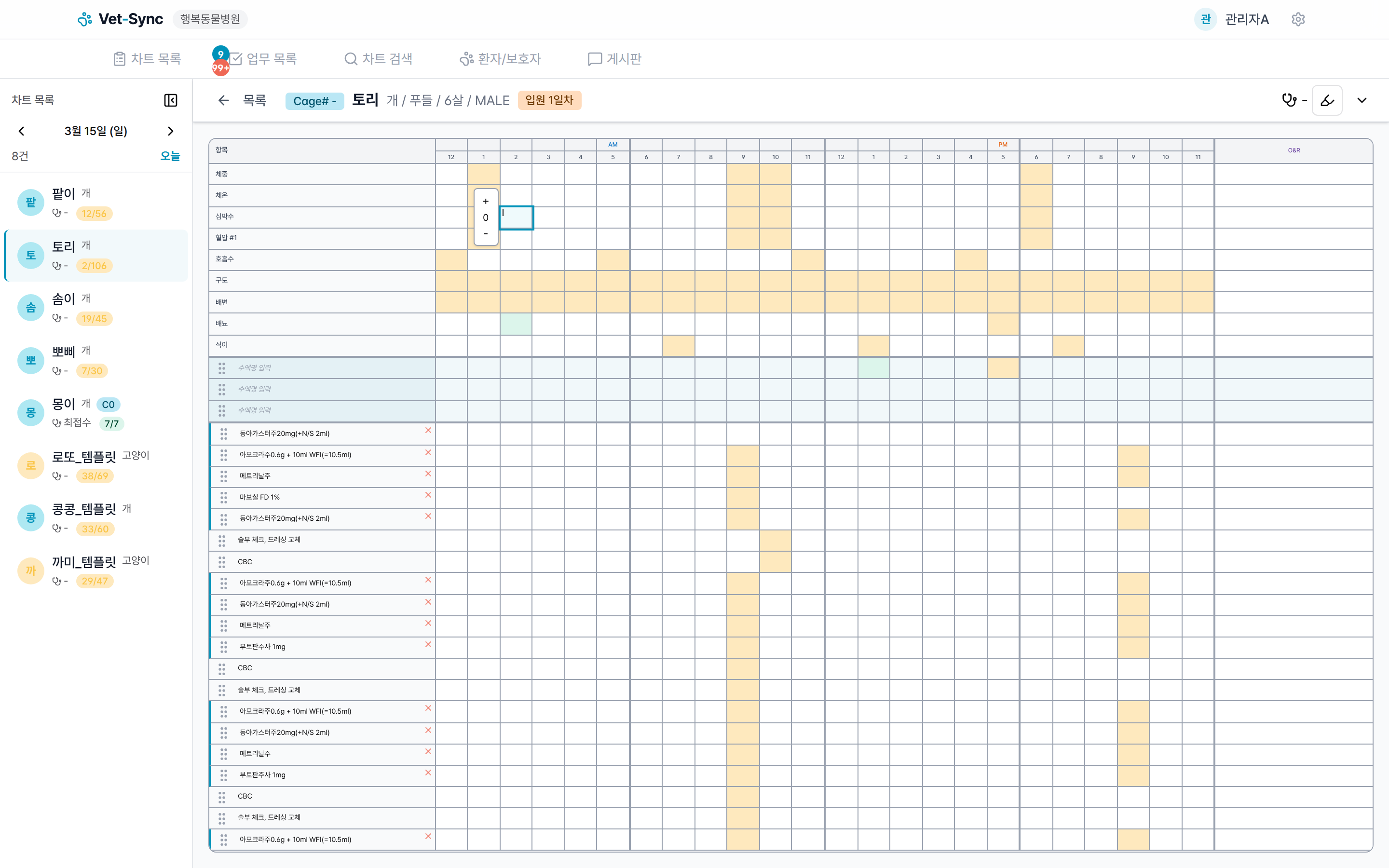Click the Vet-Sync logo icon
The height and width of the screenshot is (868, 1389).
(x=85, y=19)
